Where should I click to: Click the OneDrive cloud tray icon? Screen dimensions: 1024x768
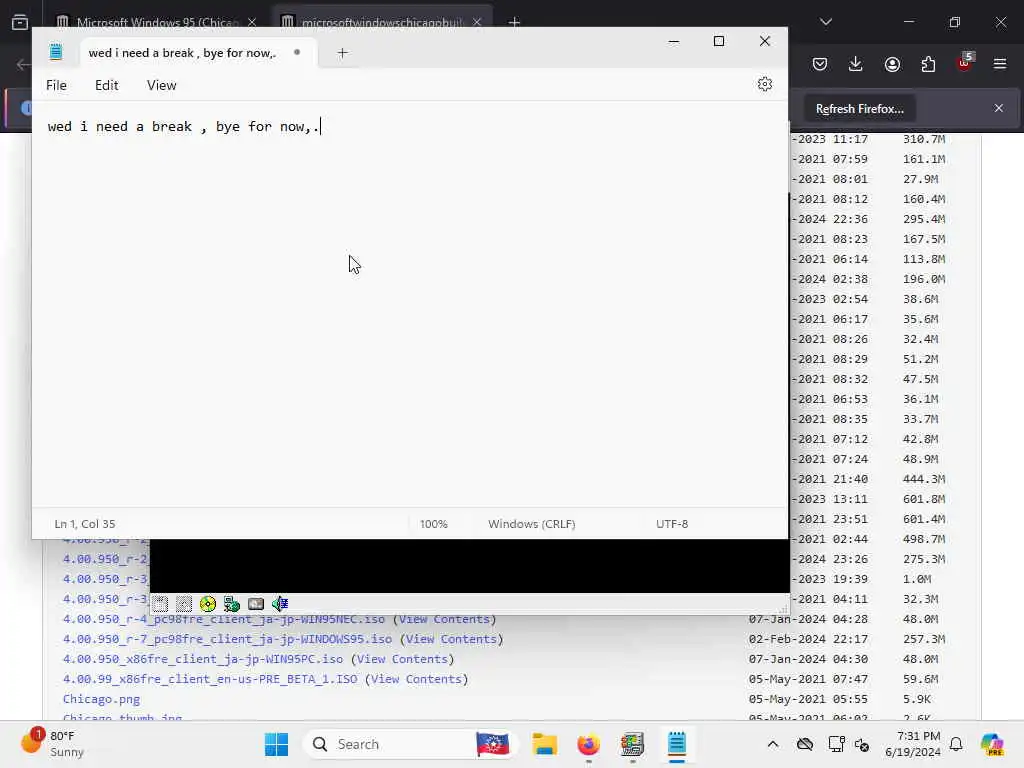pyautogui.click(x=805, y=744)
